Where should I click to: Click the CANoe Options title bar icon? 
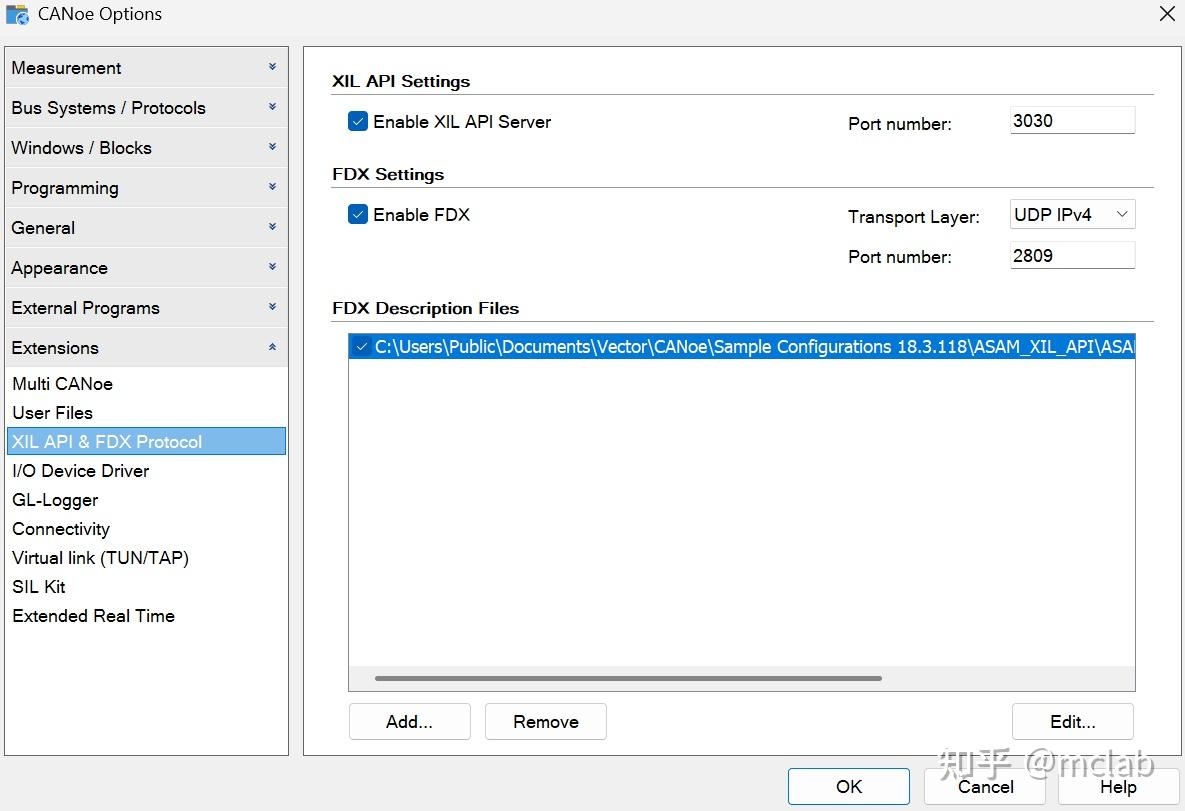(17, 15)
